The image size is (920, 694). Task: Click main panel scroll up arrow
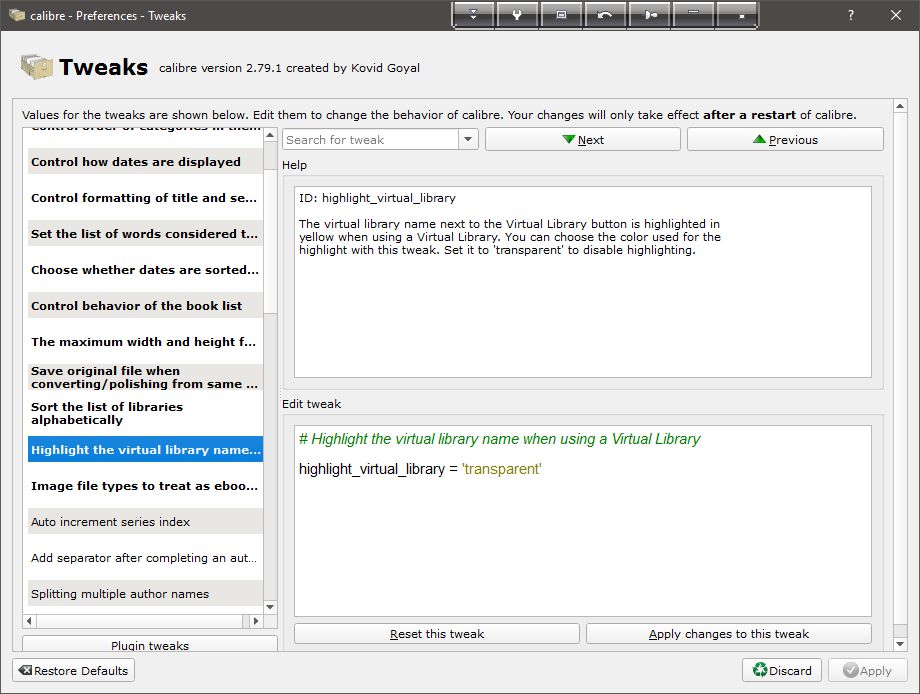point(899,106)
